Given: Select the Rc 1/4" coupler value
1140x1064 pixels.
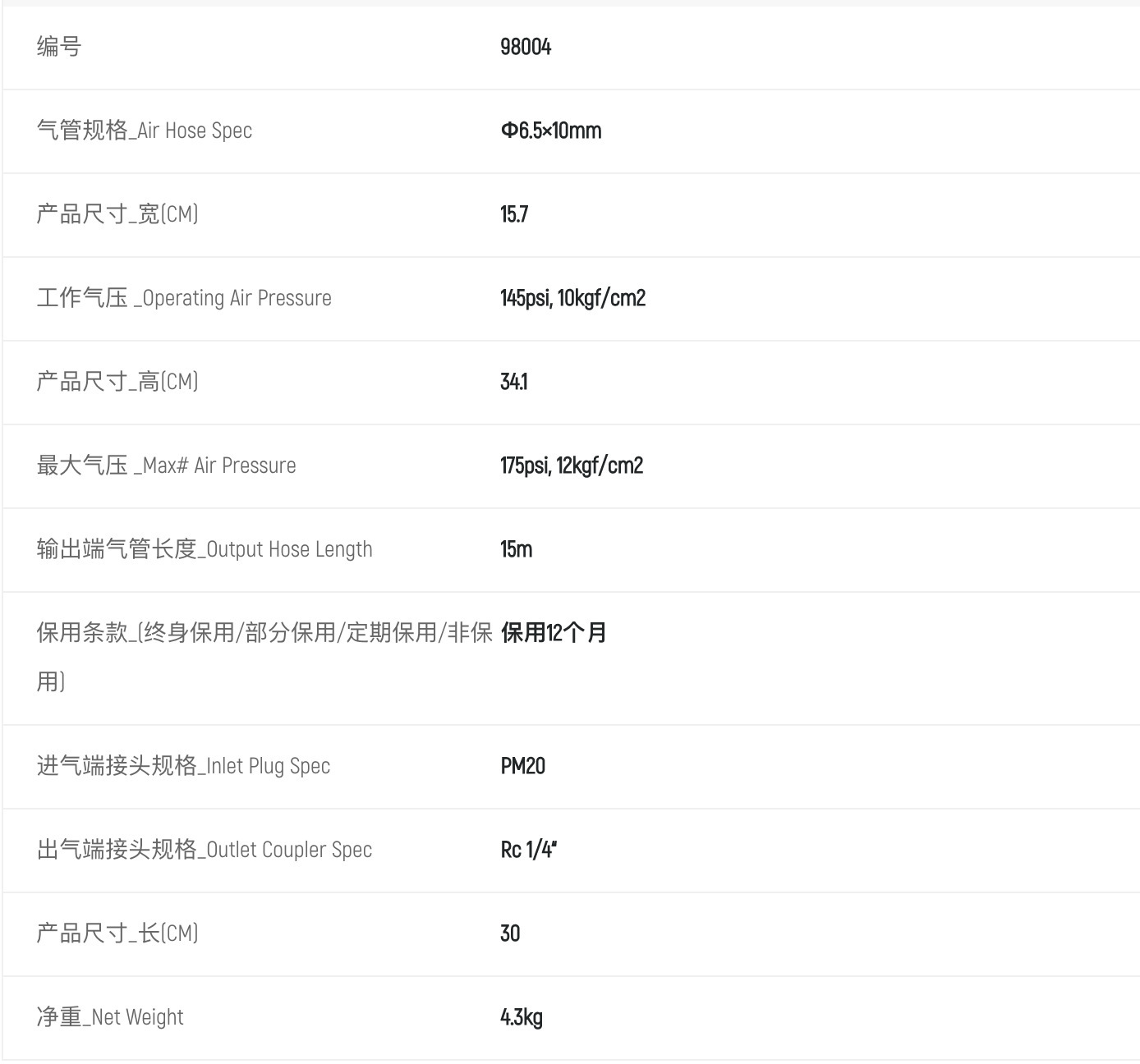Looking at the screenshot, I should (x=529, y=850).
